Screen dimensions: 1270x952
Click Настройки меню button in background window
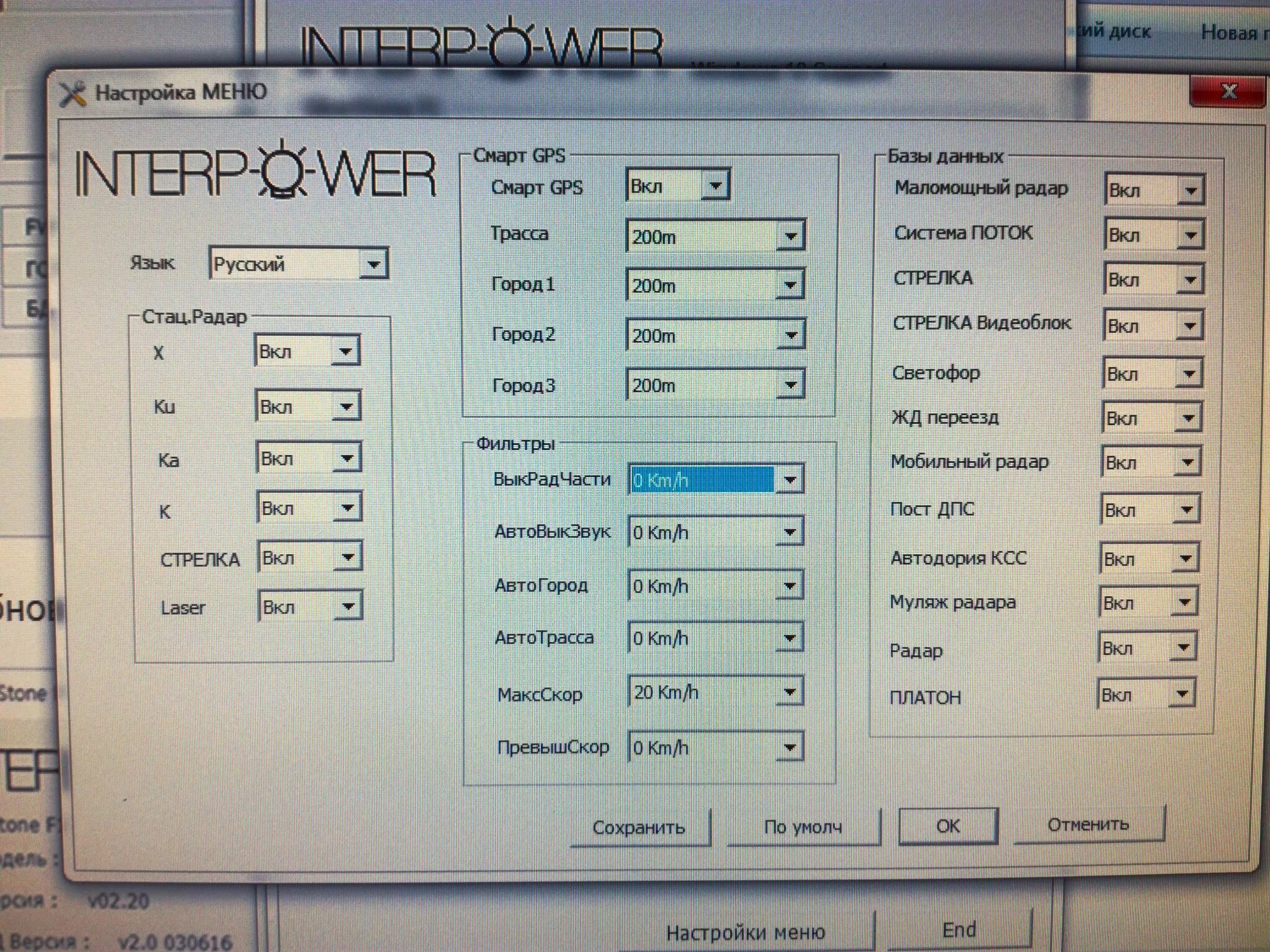pyautogui.click(x=746, y=932)
